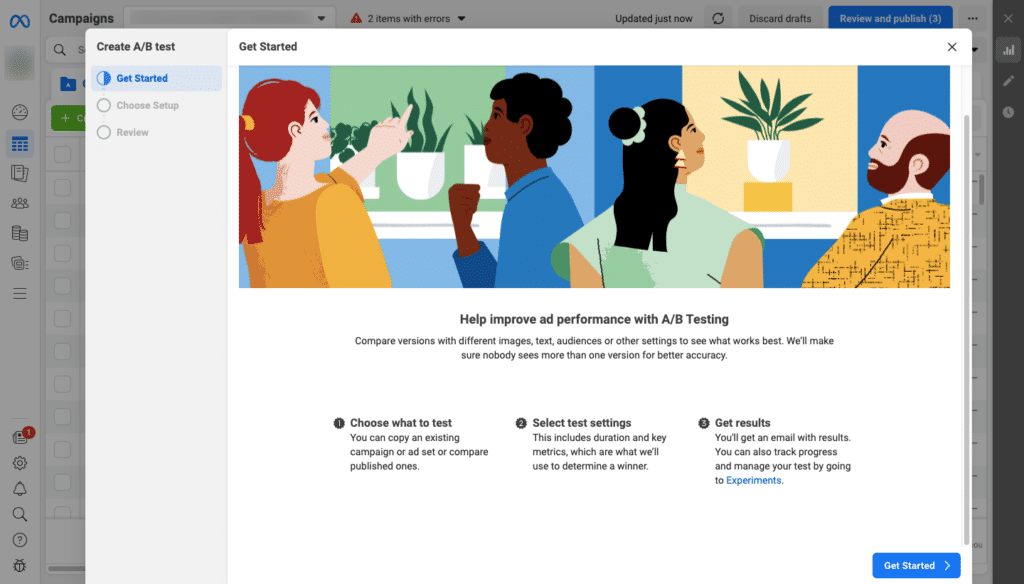This screenshot has width=1024, height=584.
Task: Click the dialog vertical scrollbar
Action: (967, 330)
